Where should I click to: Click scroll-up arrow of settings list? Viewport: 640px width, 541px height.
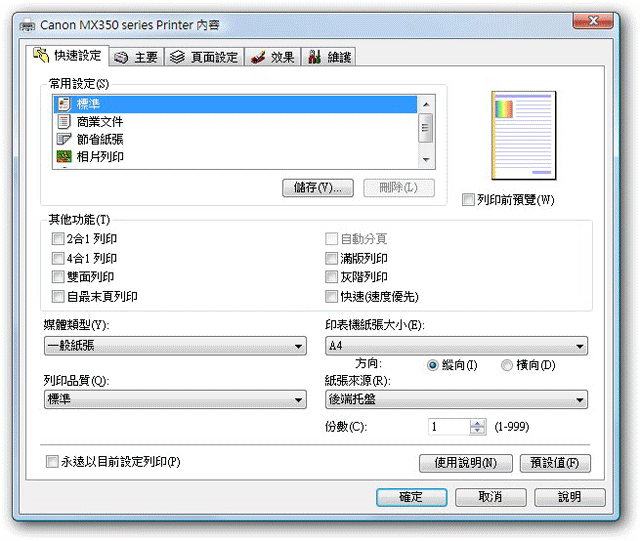click(x=426, y=105)
